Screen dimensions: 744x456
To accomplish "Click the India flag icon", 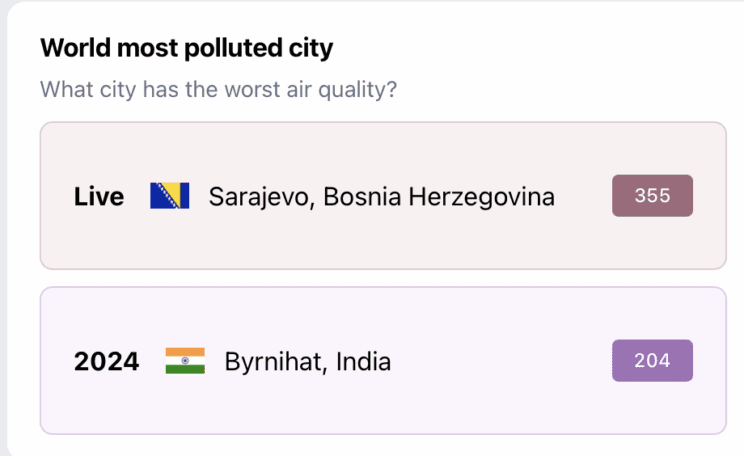I will pos(185,361).
